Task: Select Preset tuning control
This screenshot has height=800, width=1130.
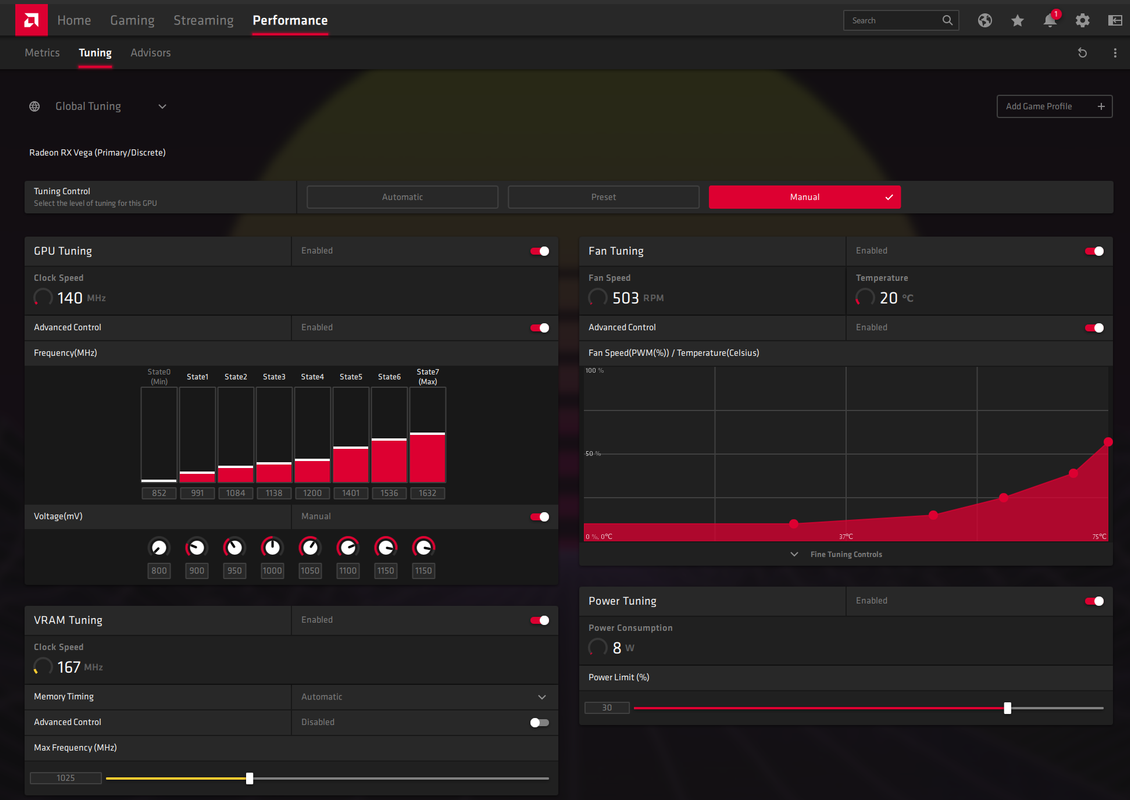Action: coord(603,197)
